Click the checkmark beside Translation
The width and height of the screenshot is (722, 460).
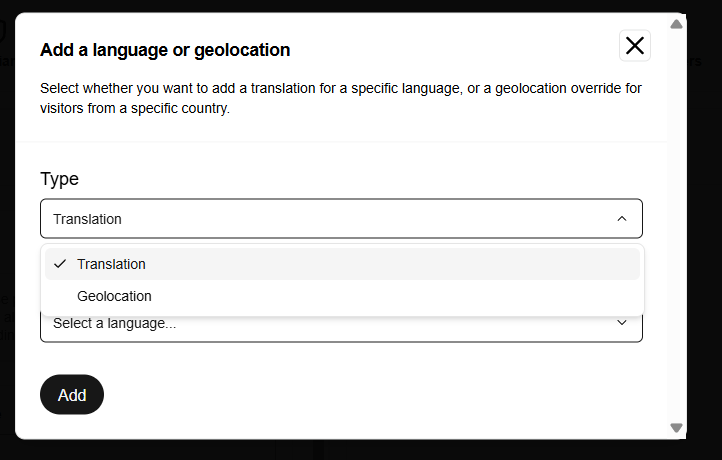pyautogui.click(x=60, y=264)
